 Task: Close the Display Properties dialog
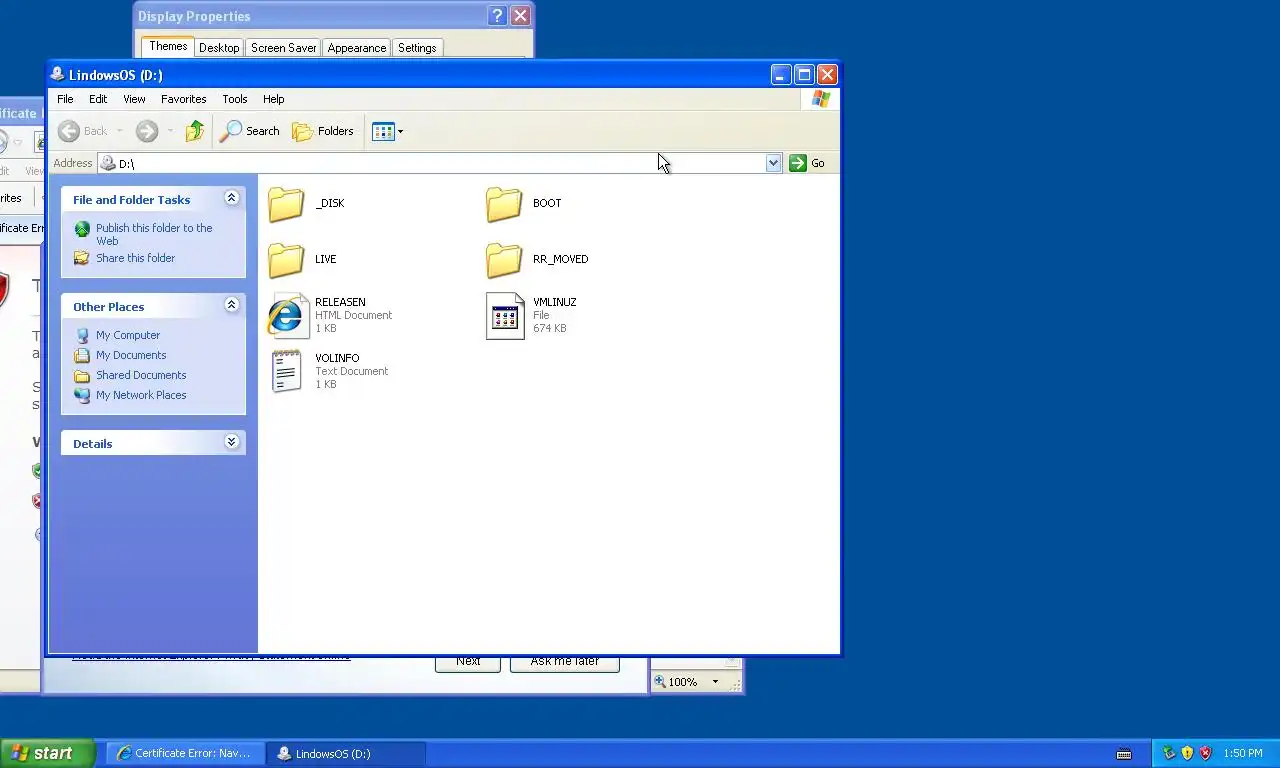(x=520, y=16)
